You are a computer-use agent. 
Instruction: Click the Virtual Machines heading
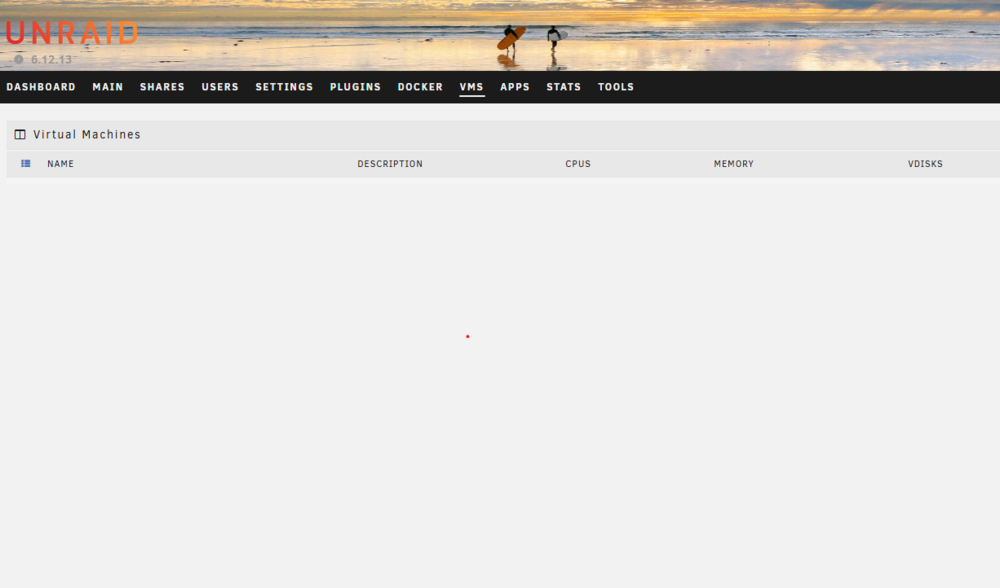point(87,135)
